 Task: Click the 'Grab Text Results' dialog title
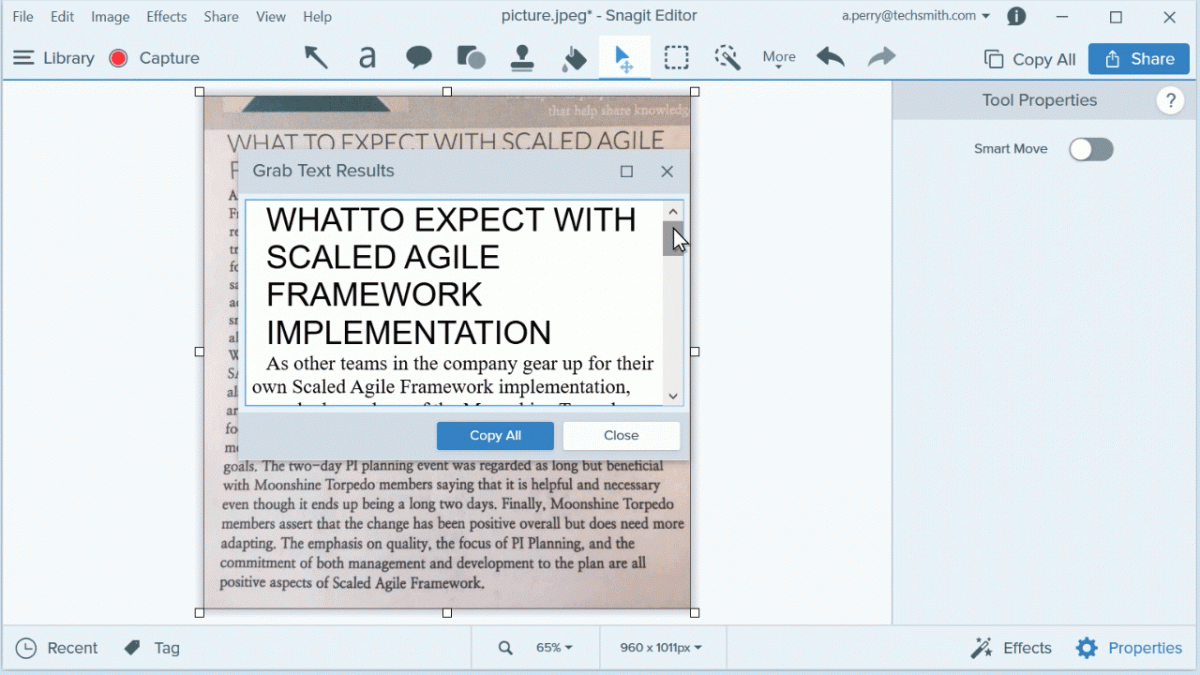(323, 171)
